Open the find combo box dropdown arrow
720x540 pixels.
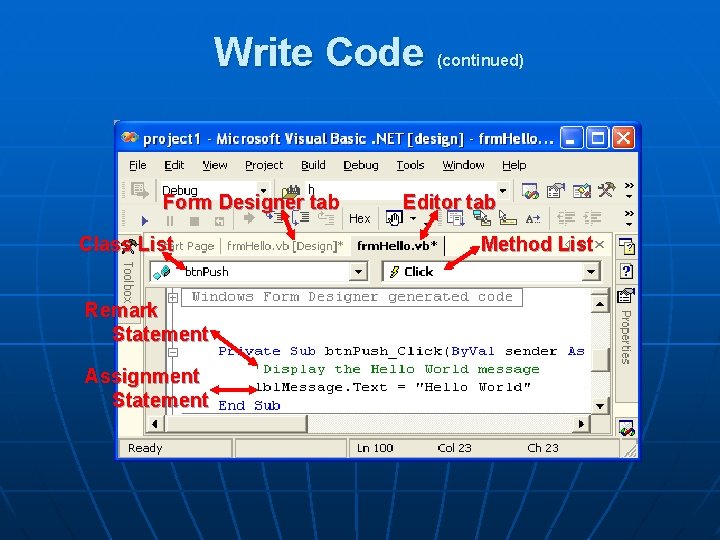(x=503, y=191)
